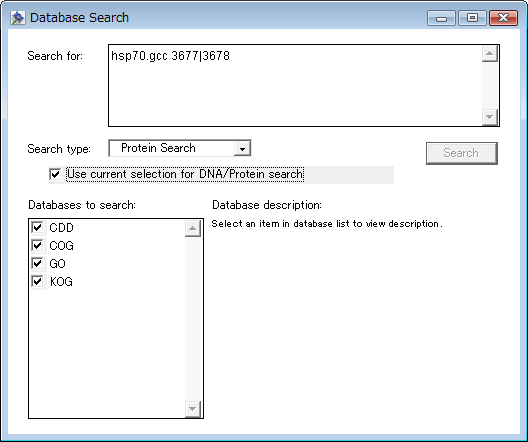Click the down arrow of database list scrollbar
Screen dimensions: 528x442
tap(193, 409)
